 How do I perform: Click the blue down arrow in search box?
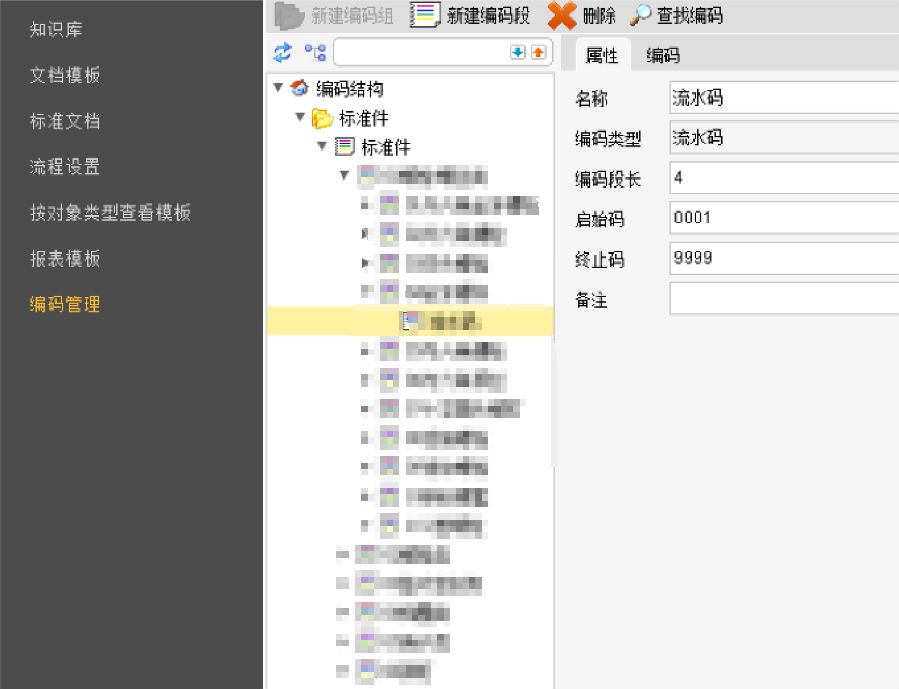point(518,53)
